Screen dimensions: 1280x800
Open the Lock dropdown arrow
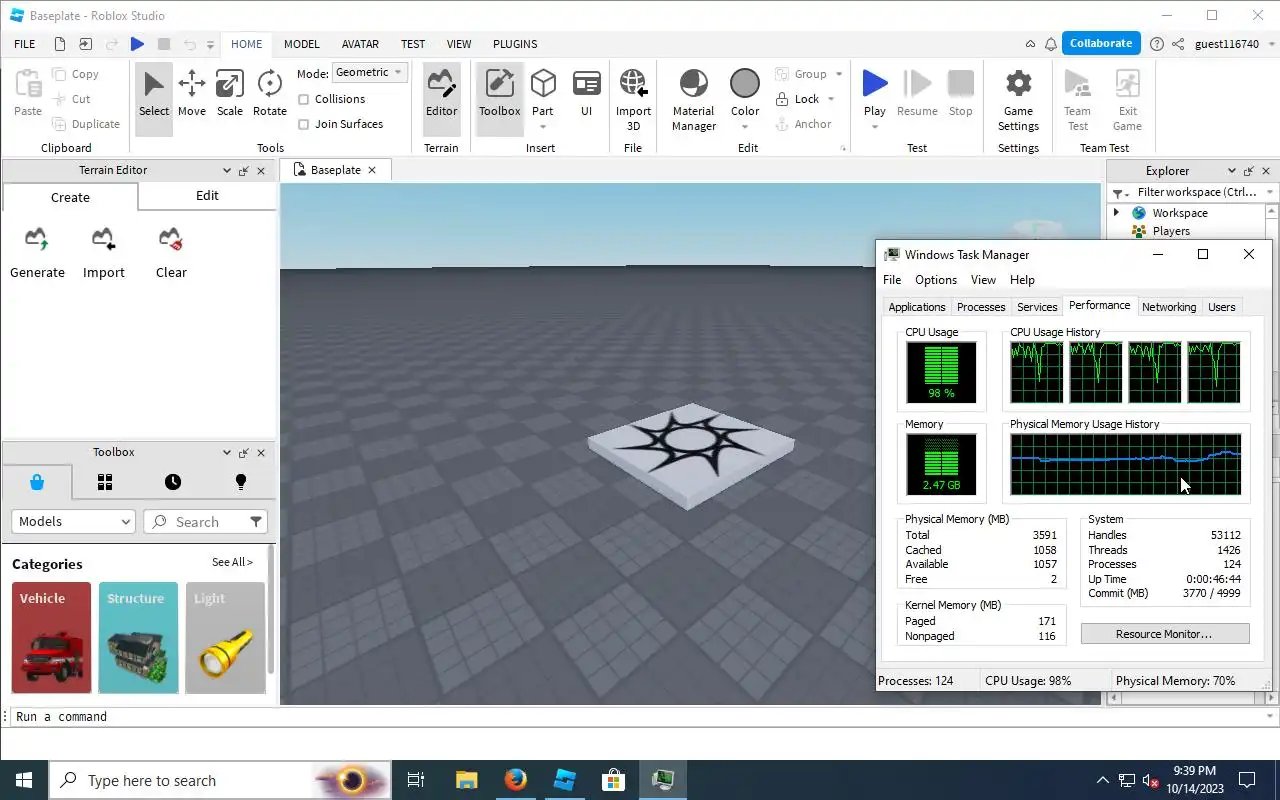(831, 99)
